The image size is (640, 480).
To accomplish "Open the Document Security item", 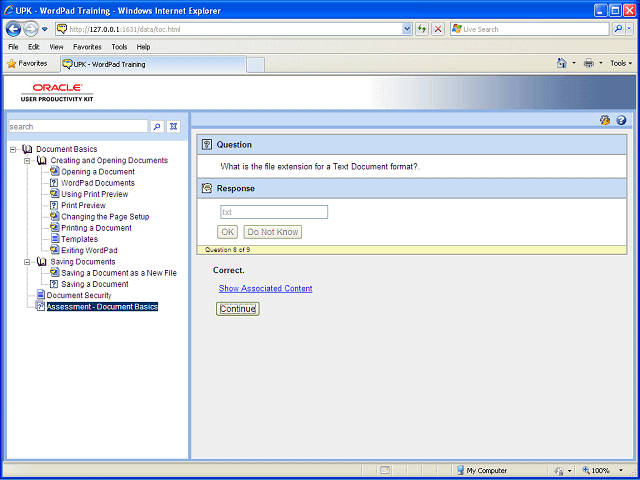I will click(x=79, y=296).
